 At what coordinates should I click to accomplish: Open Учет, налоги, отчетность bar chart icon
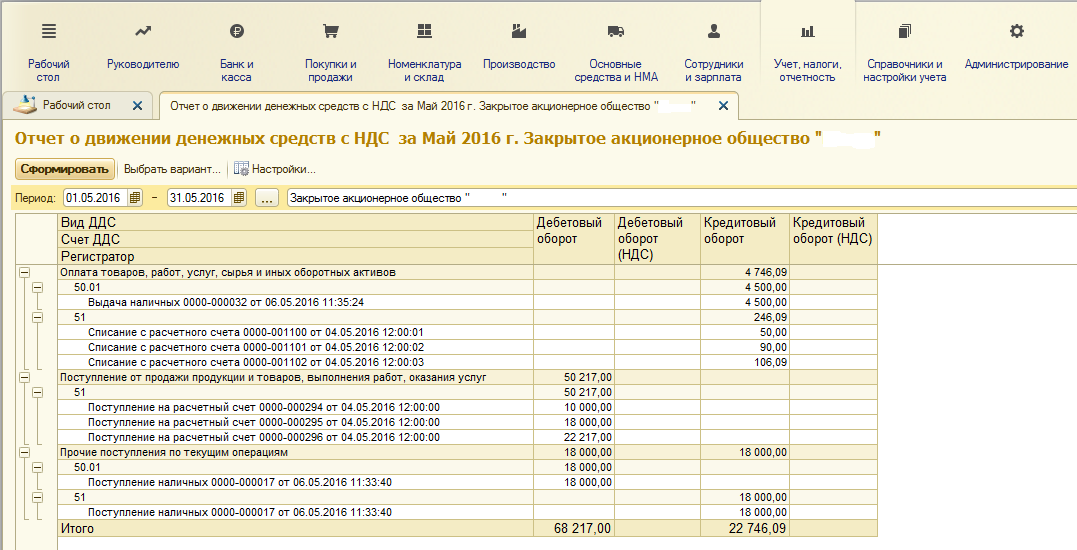coord(808,32)
